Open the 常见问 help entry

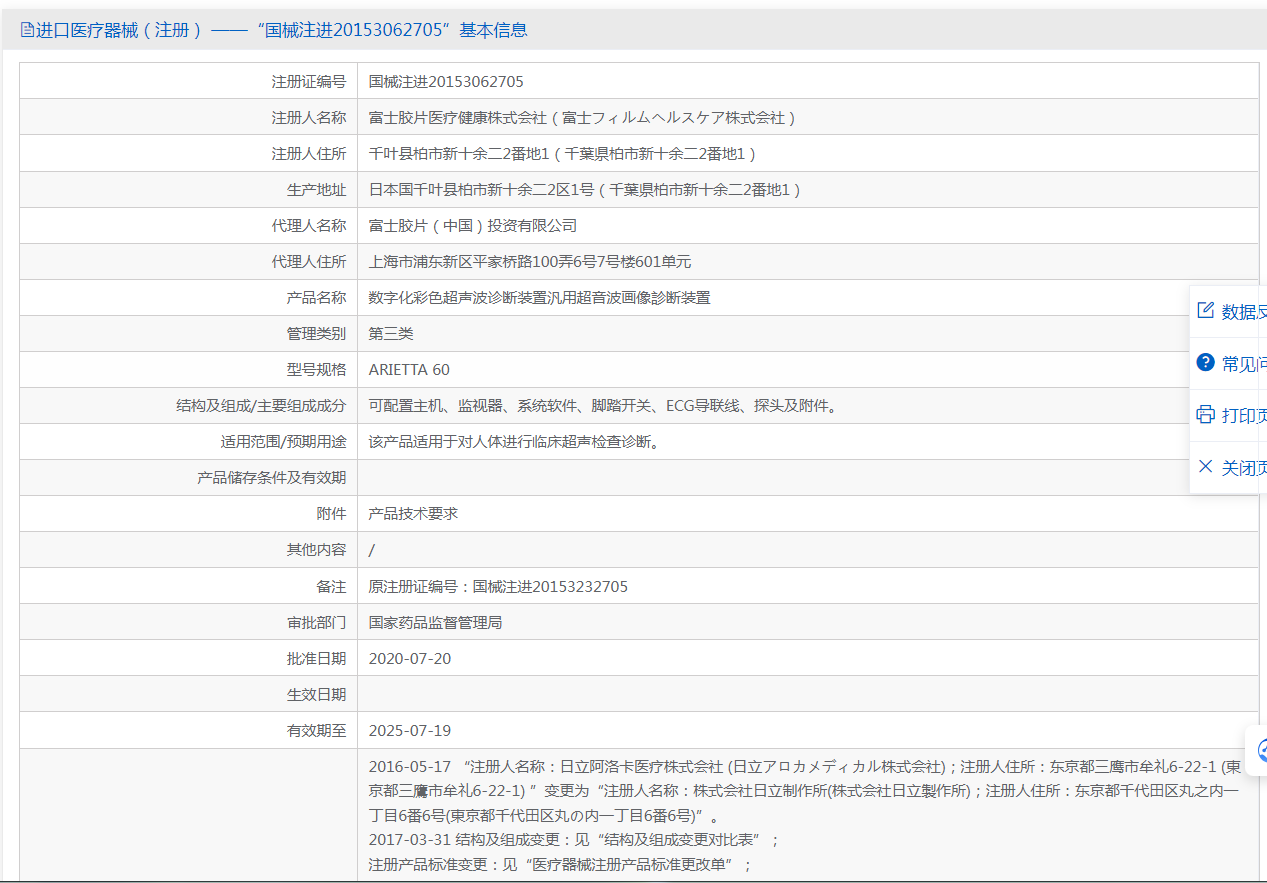1228,364
